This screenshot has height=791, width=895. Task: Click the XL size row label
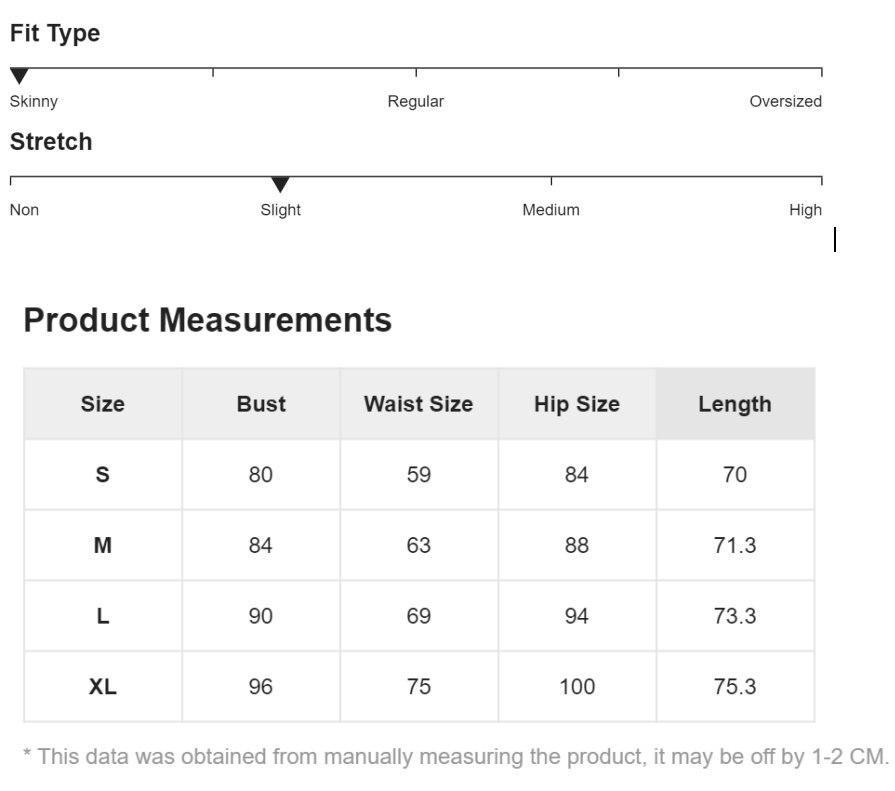[x=103, y=687]
